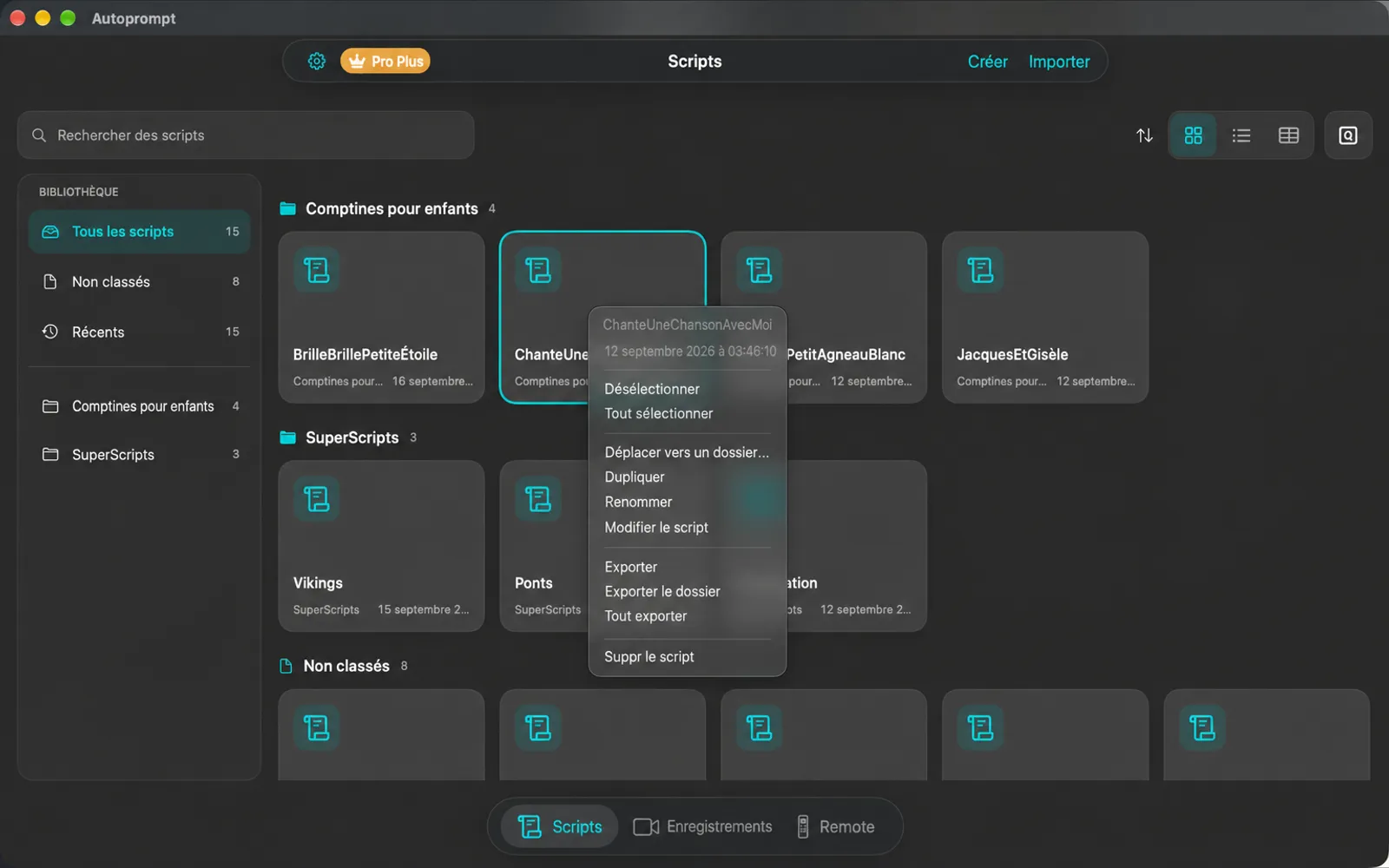This screenshot has height=868, width=1389.
Task: Click the PetitAgneauBlanc card title
Action: tap(846, 354)
